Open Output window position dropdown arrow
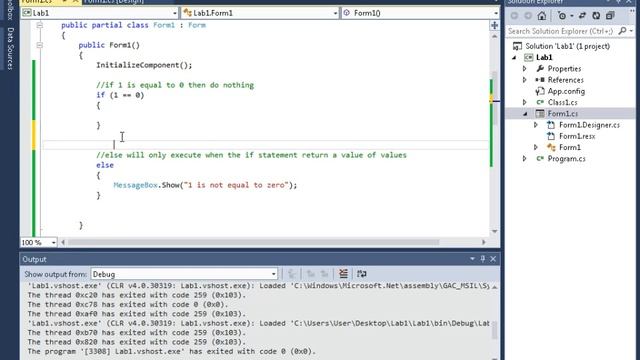Screen dimensions: 640x360 tap(472, 259)
